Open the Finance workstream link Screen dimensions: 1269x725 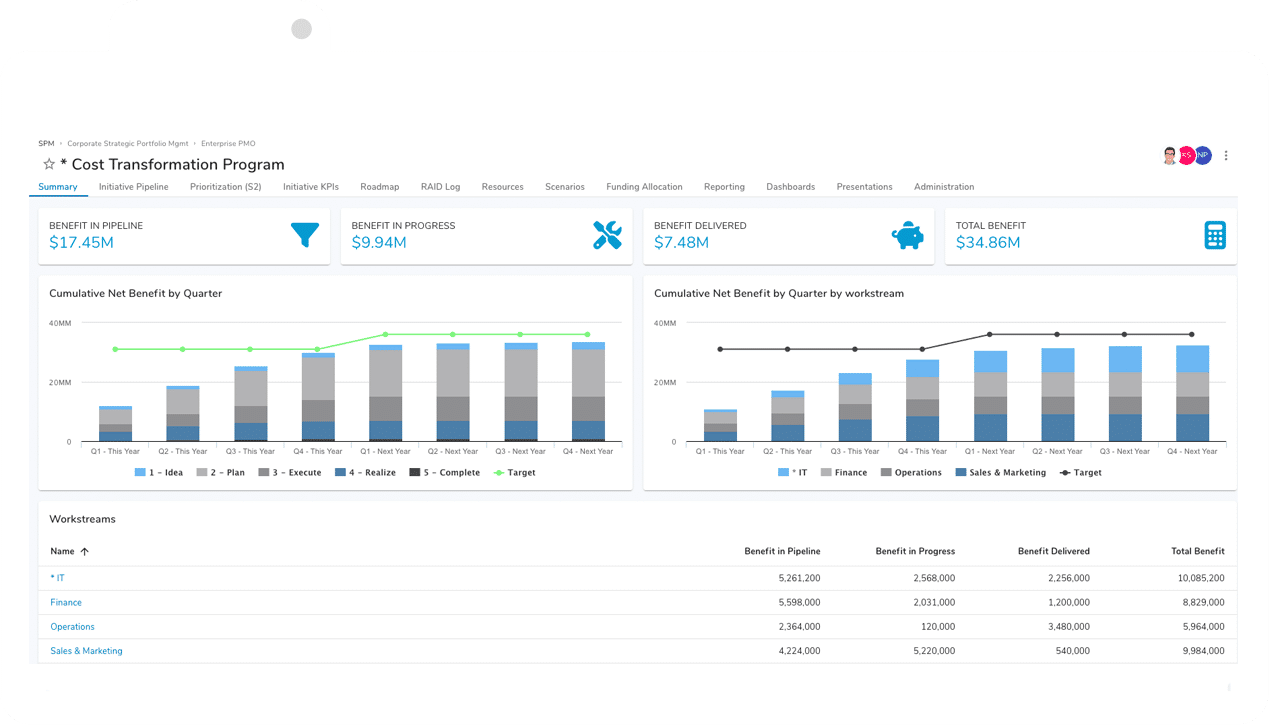tap(65, 602)
